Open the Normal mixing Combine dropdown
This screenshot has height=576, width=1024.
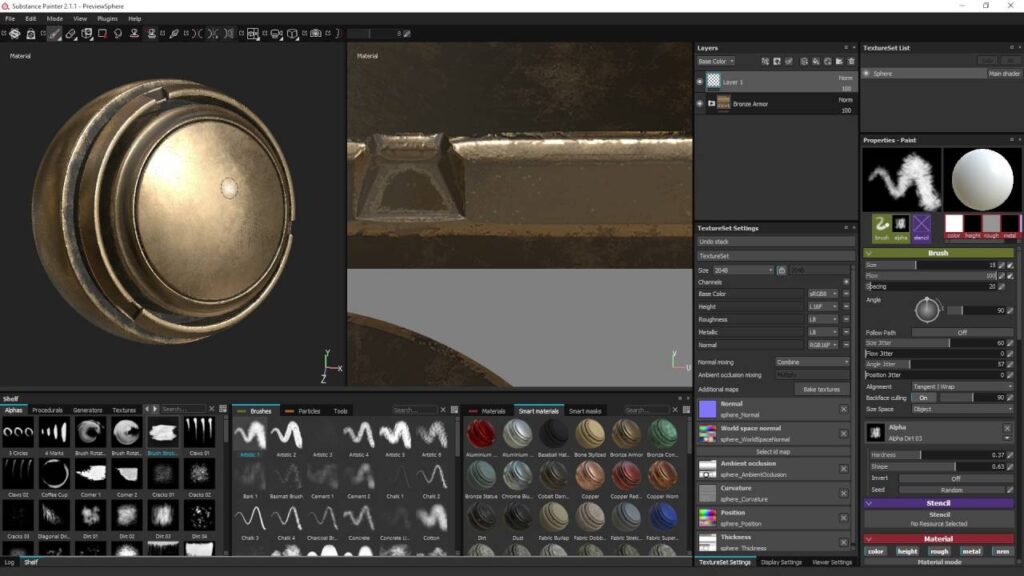[x=812, y=362]
